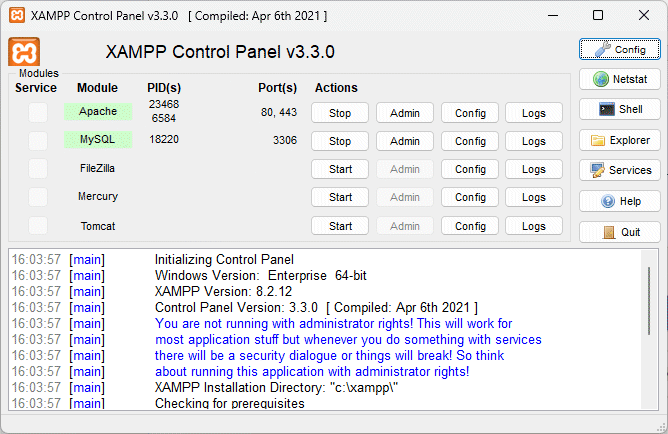Viewport: 668px width, 434px height.
Task: Click the blue administrator rights warning line
Action: pyautogui.click(x=334, y=324)
